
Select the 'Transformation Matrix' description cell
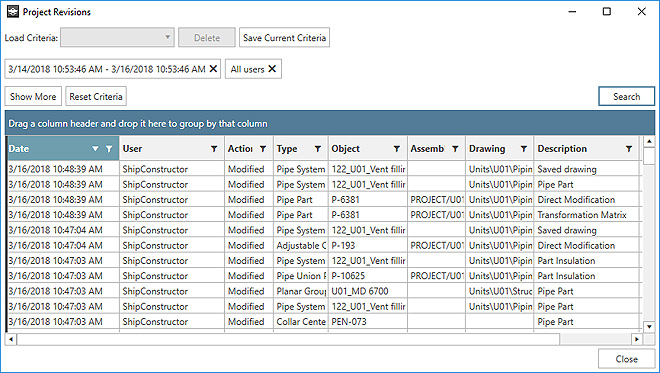tap(586, 215)
